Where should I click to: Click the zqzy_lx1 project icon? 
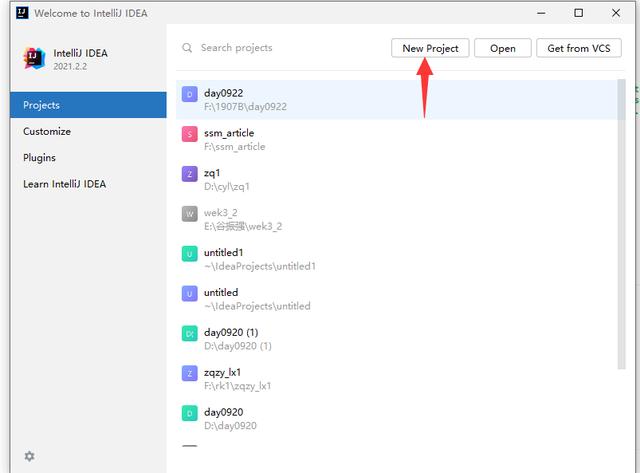click(189, 373)
